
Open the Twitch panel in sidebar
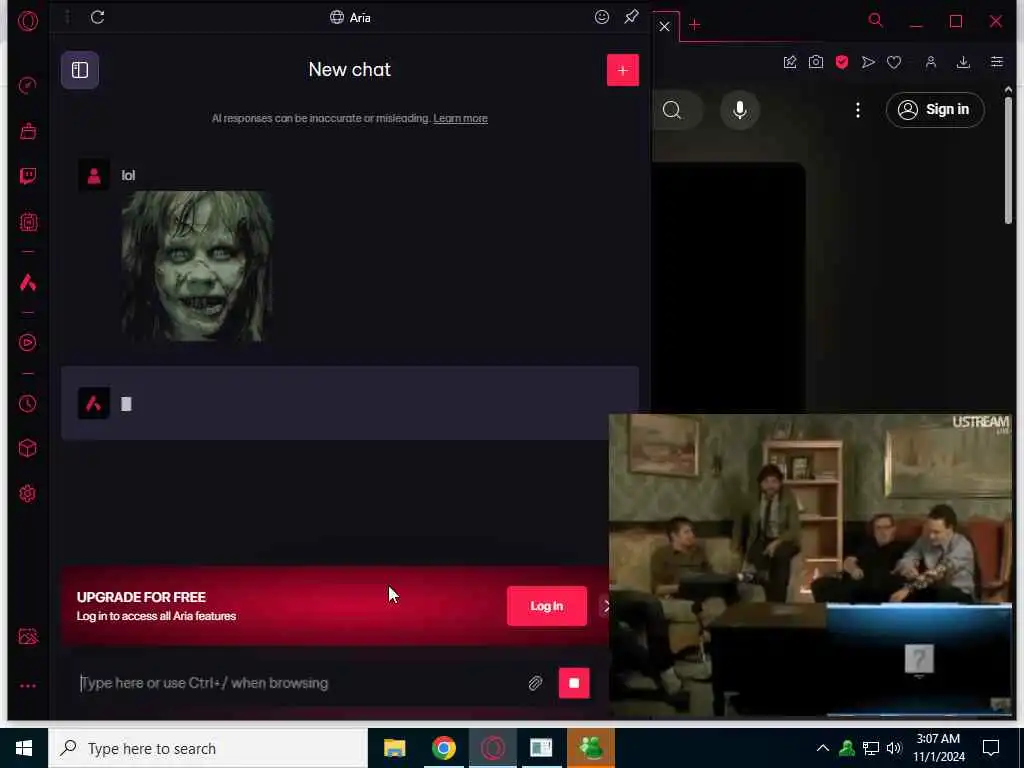[28, 176]
